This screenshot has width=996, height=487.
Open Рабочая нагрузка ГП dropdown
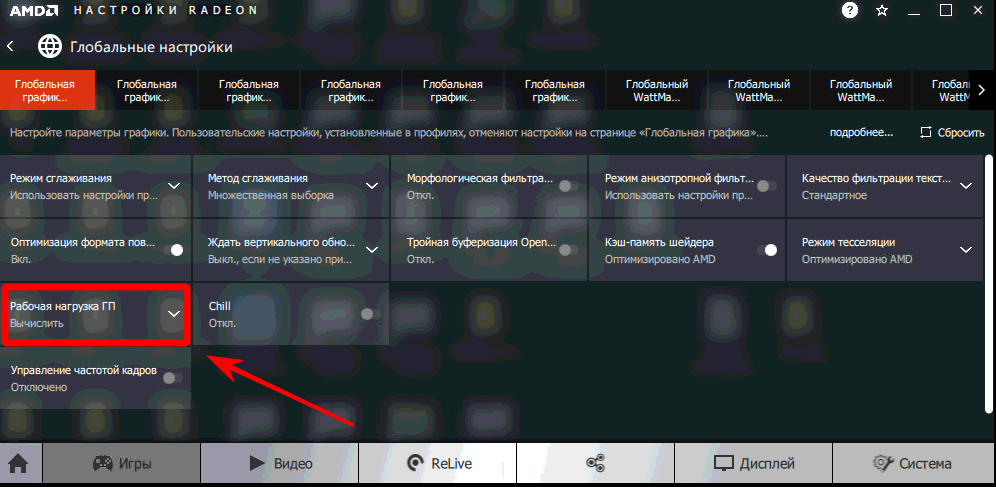click(174, 314)
